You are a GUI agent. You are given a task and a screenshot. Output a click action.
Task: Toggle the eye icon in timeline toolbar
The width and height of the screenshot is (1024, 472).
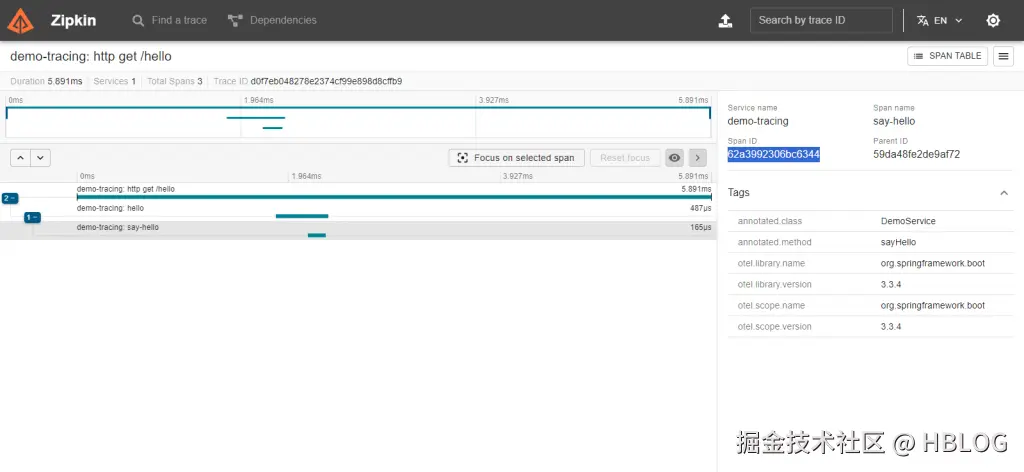[675, 157]
